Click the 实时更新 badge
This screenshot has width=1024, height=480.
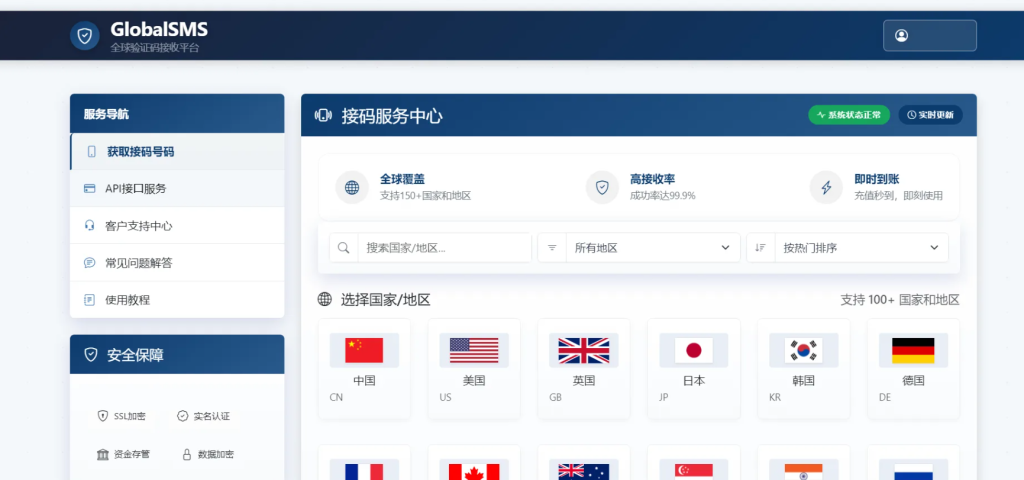930,115
